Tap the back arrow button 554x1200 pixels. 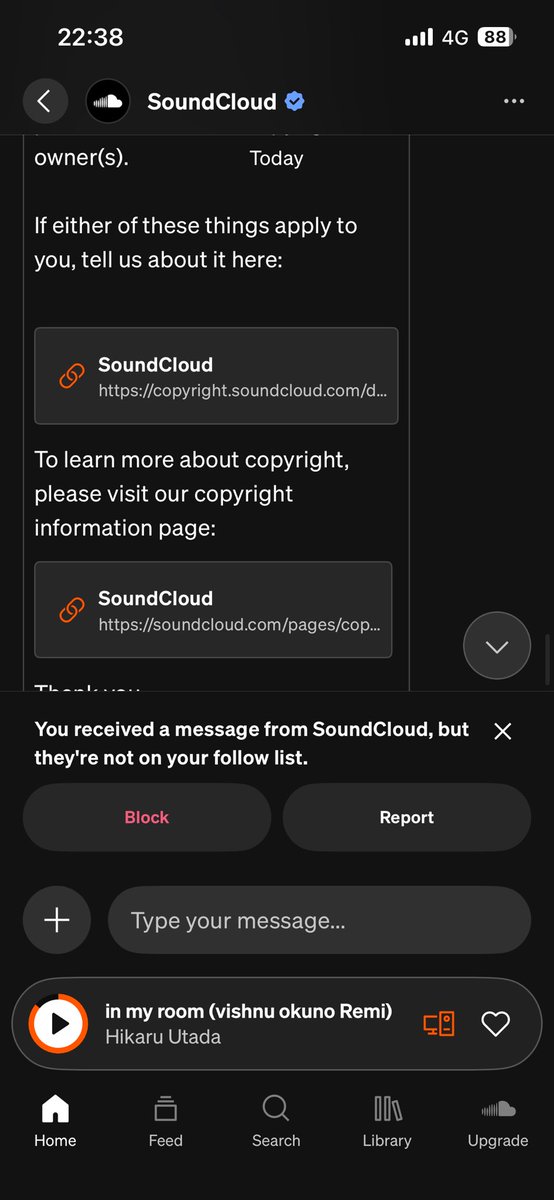pos(45,101)
